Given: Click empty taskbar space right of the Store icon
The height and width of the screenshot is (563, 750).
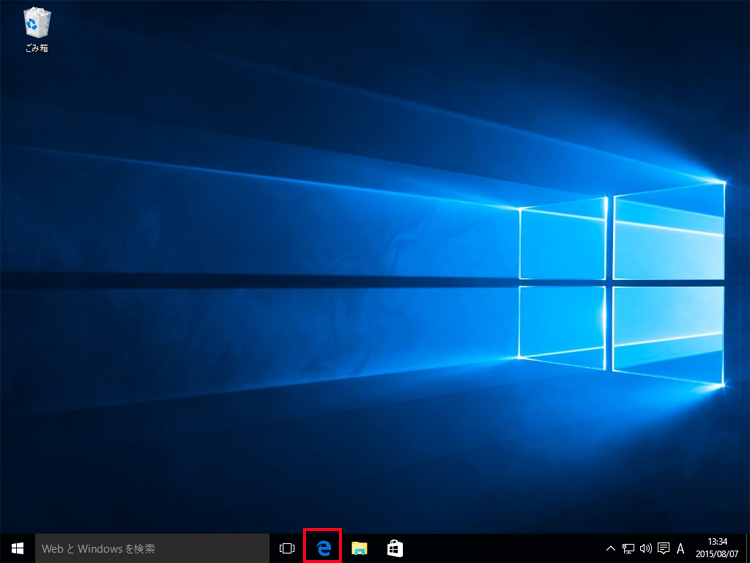Looking at the screenshot, I should click(500, 548).
